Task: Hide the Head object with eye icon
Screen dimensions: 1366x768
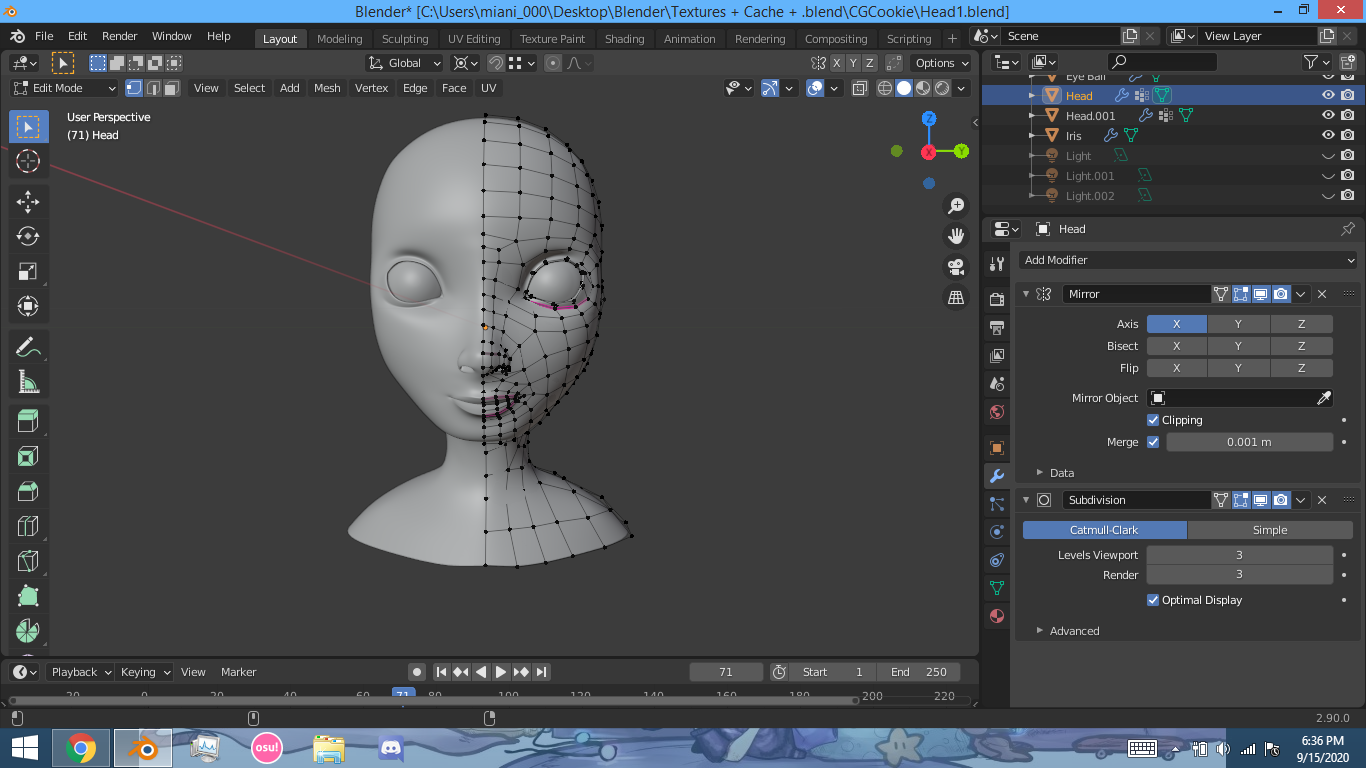Action: coord(1328,96)
